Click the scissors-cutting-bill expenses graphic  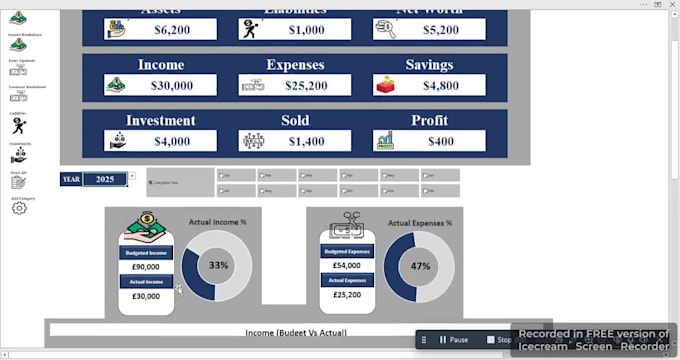click(347, 226)
